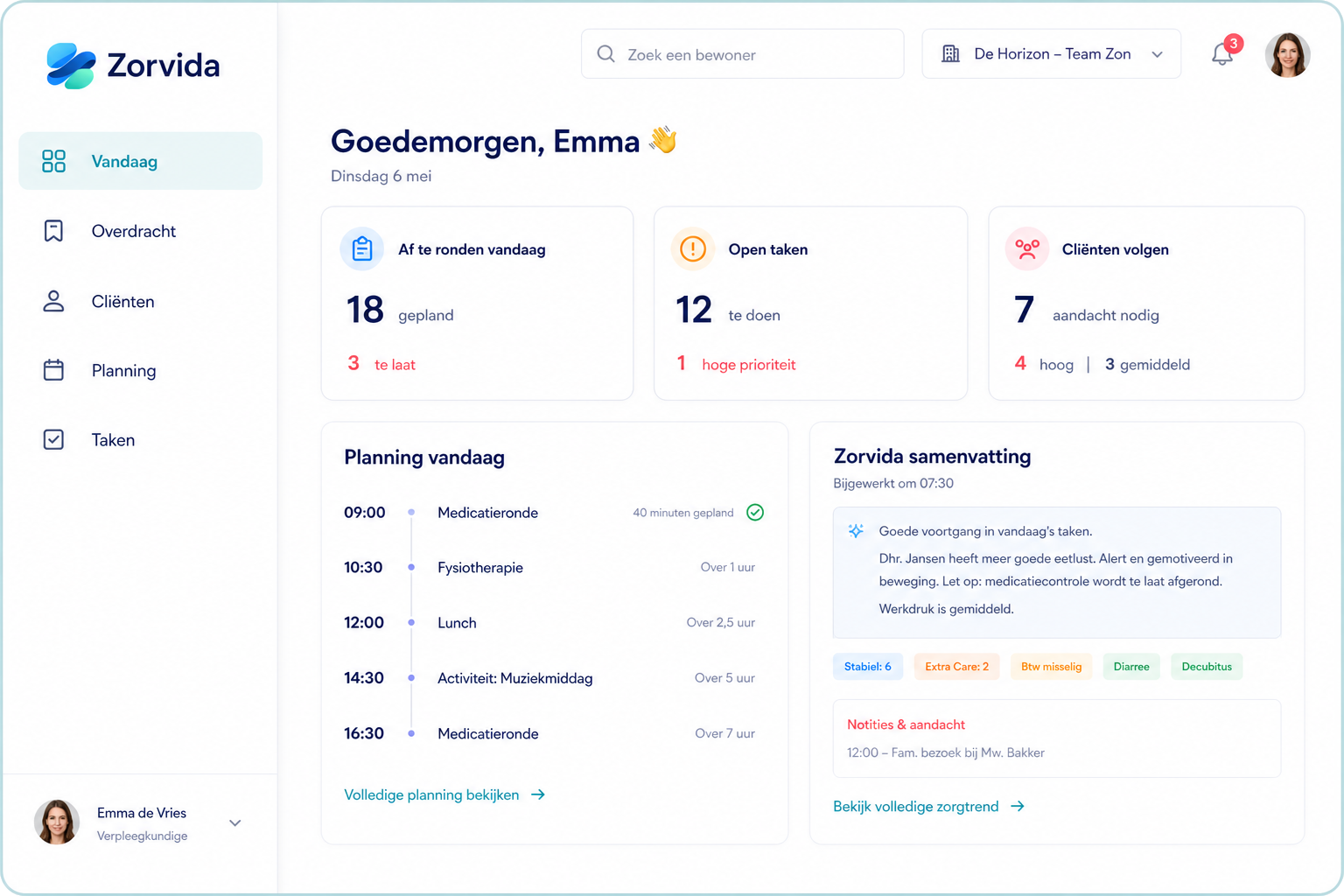1344x896 pixels.
Task: Open the Open taken card
Action: point(810,304)
